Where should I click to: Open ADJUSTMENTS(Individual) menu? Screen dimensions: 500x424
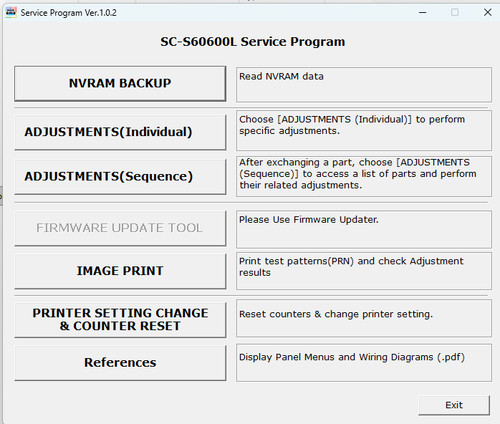click(x=120, y=132)
